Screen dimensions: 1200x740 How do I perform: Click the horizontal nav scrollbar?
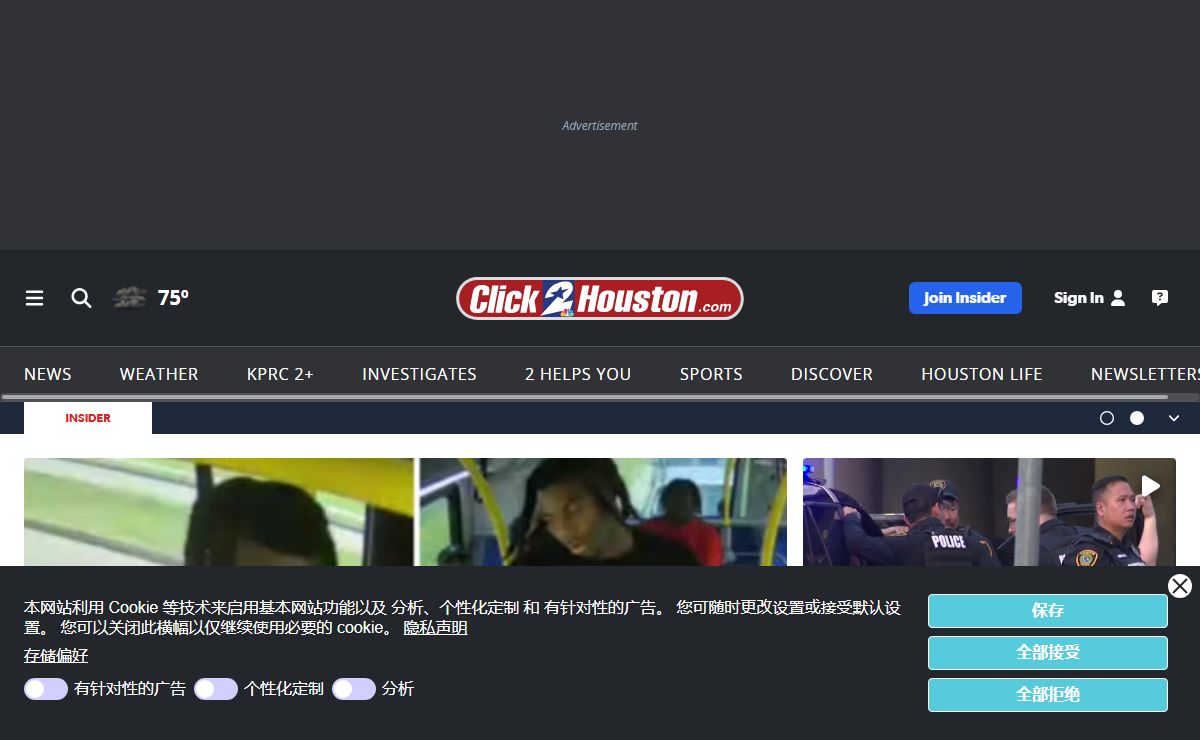tap(585, 397)
